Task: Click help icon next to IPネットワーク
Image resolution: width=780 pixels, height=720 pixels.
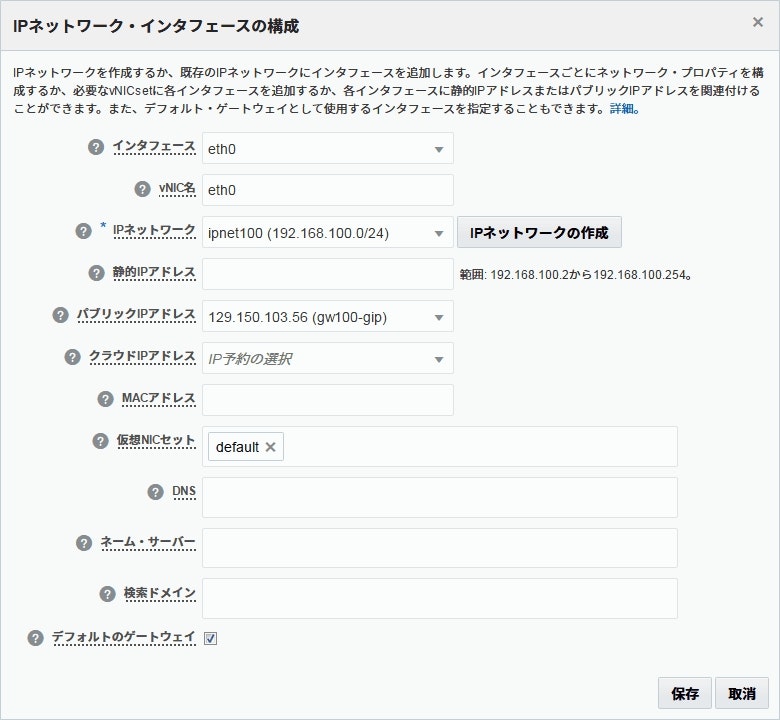Action: coord(83,231)
